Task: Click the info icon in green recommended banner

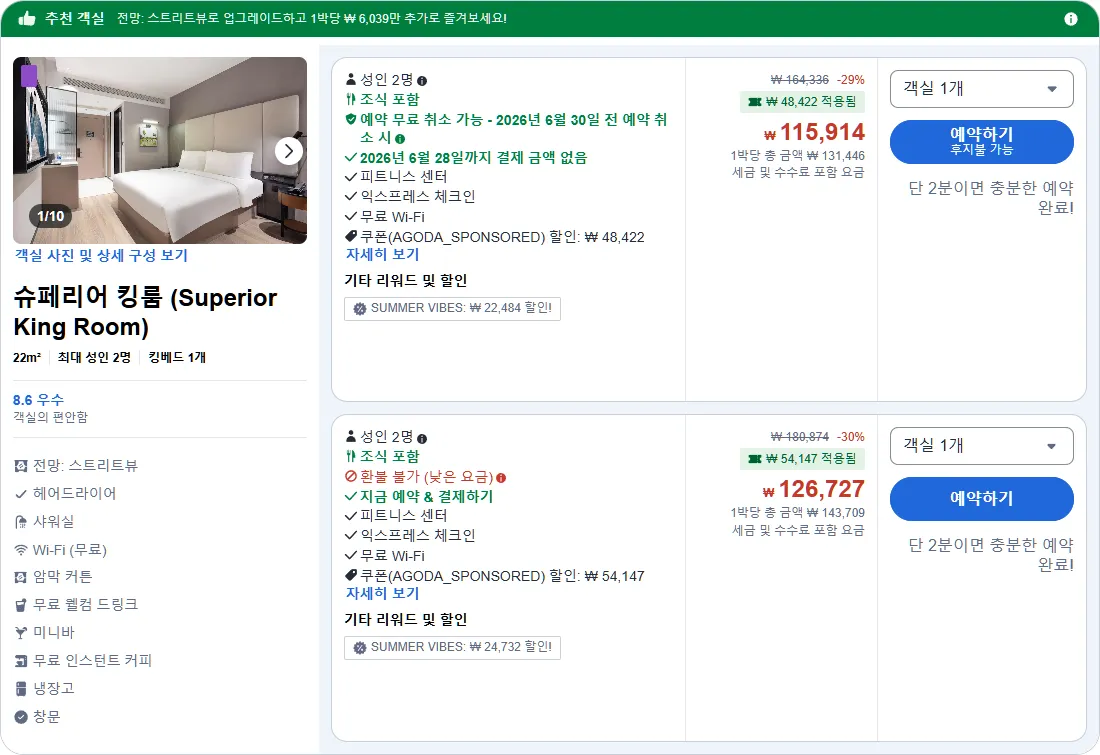Action: 1071,19
